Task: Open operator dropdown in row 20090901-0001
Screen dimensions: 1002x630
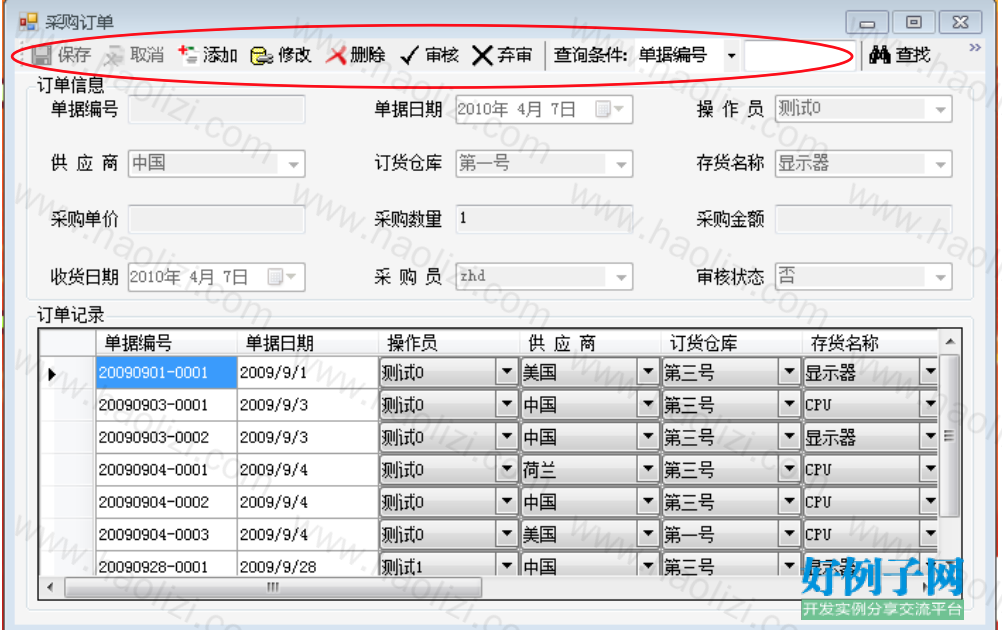Action: tap(507, 372)
